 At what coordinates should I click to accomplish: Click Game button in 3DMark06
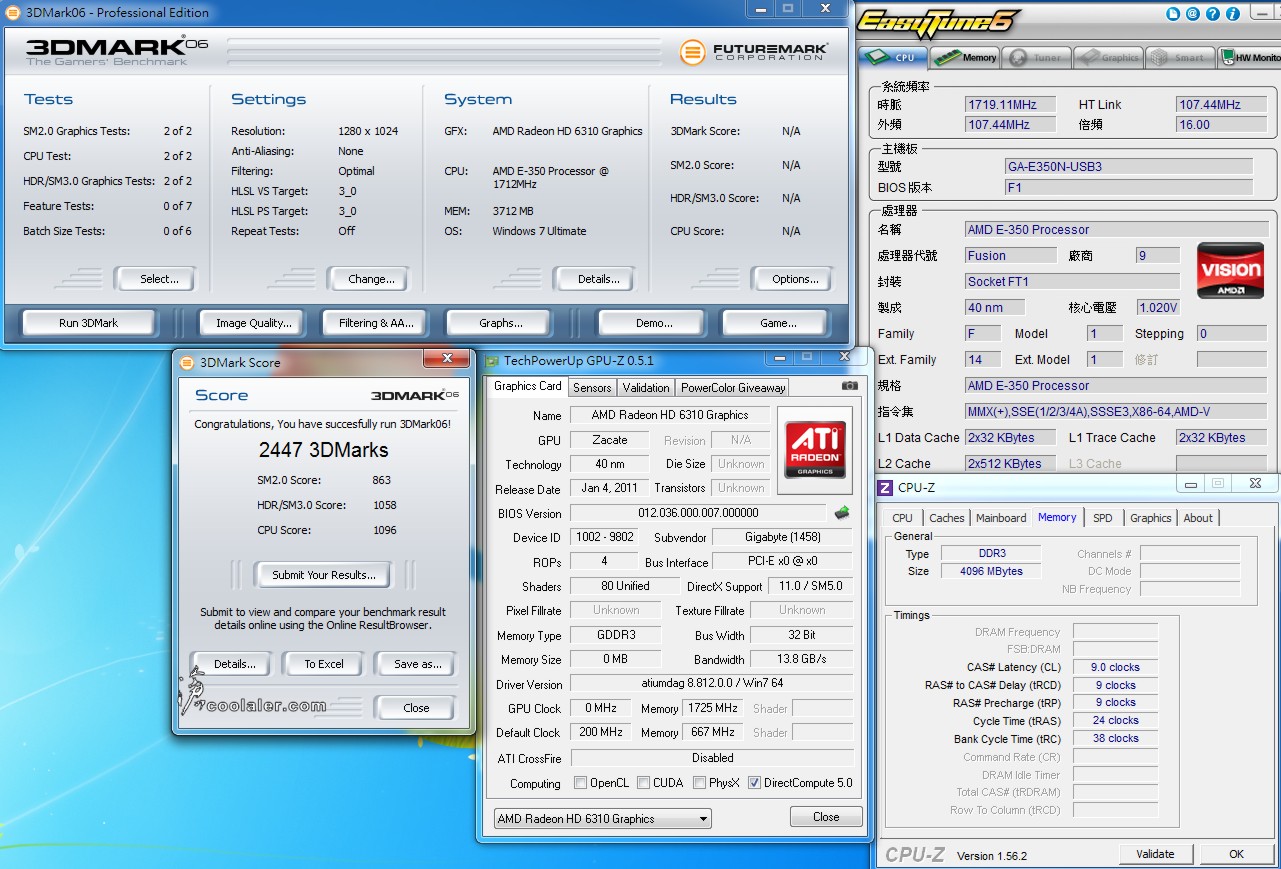[x=778, y=323]
